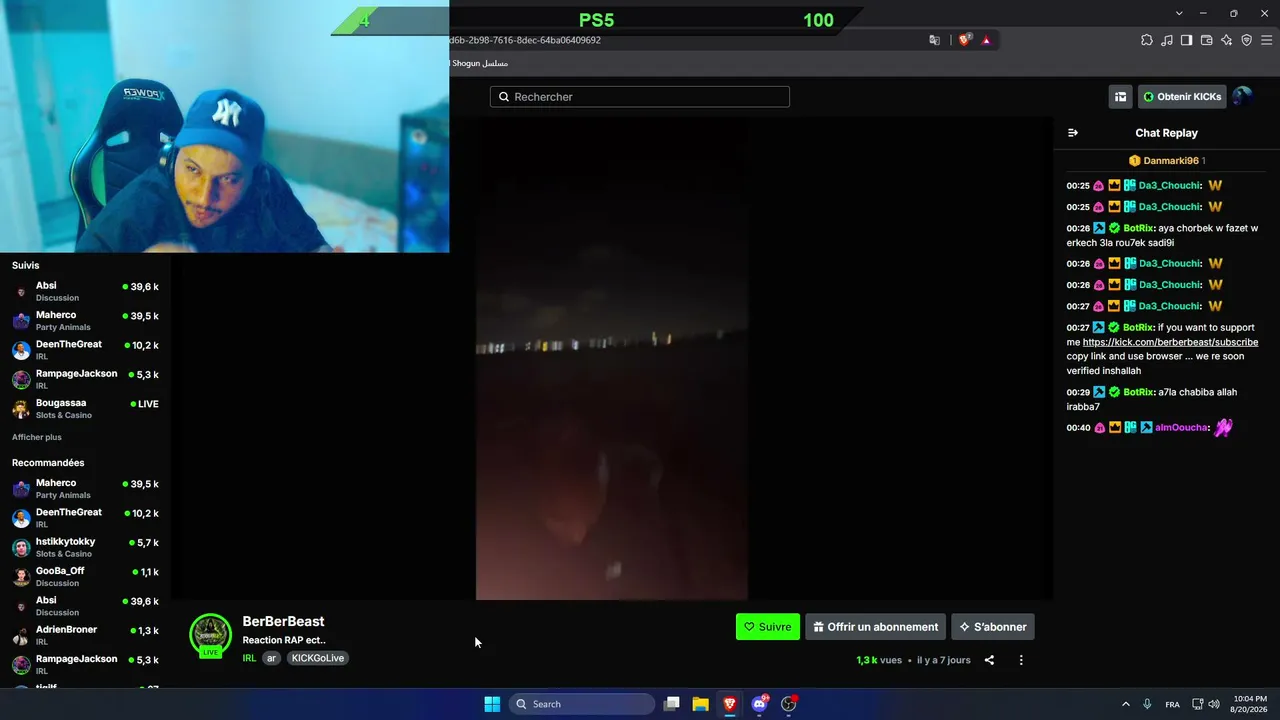1280x720 pixels.
Task: Open the user profile avatar menu
Action: (x=1242, y=97)
